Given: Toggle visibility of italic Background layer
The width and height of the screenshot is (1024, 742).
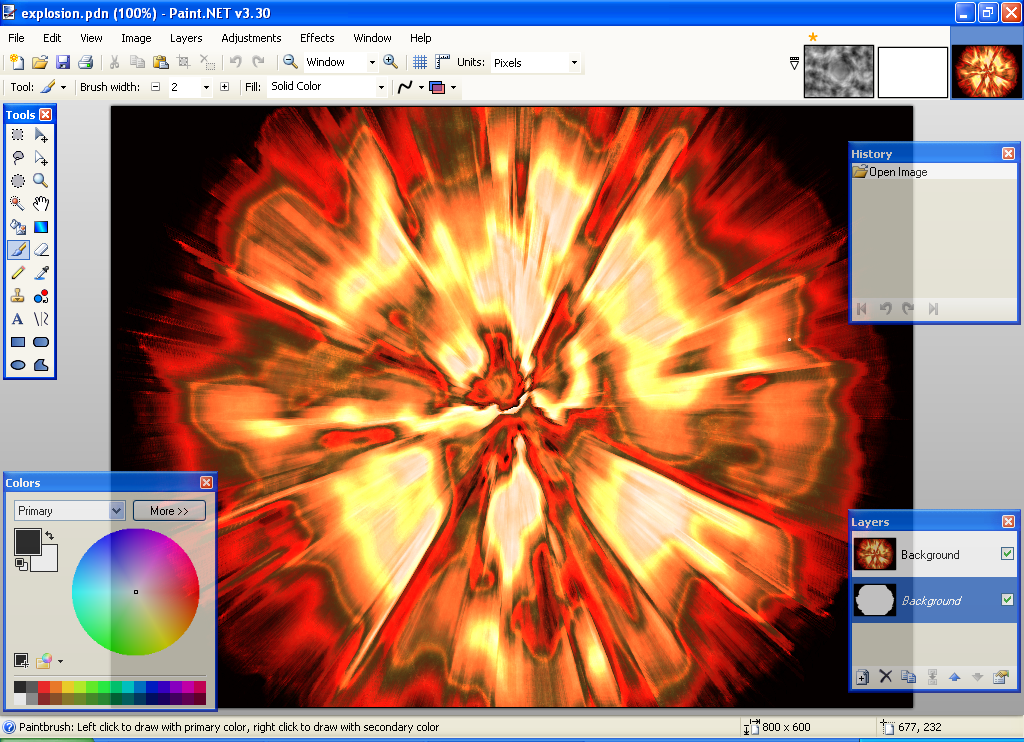Looking at the screenshot, I should click(1007, 600).
